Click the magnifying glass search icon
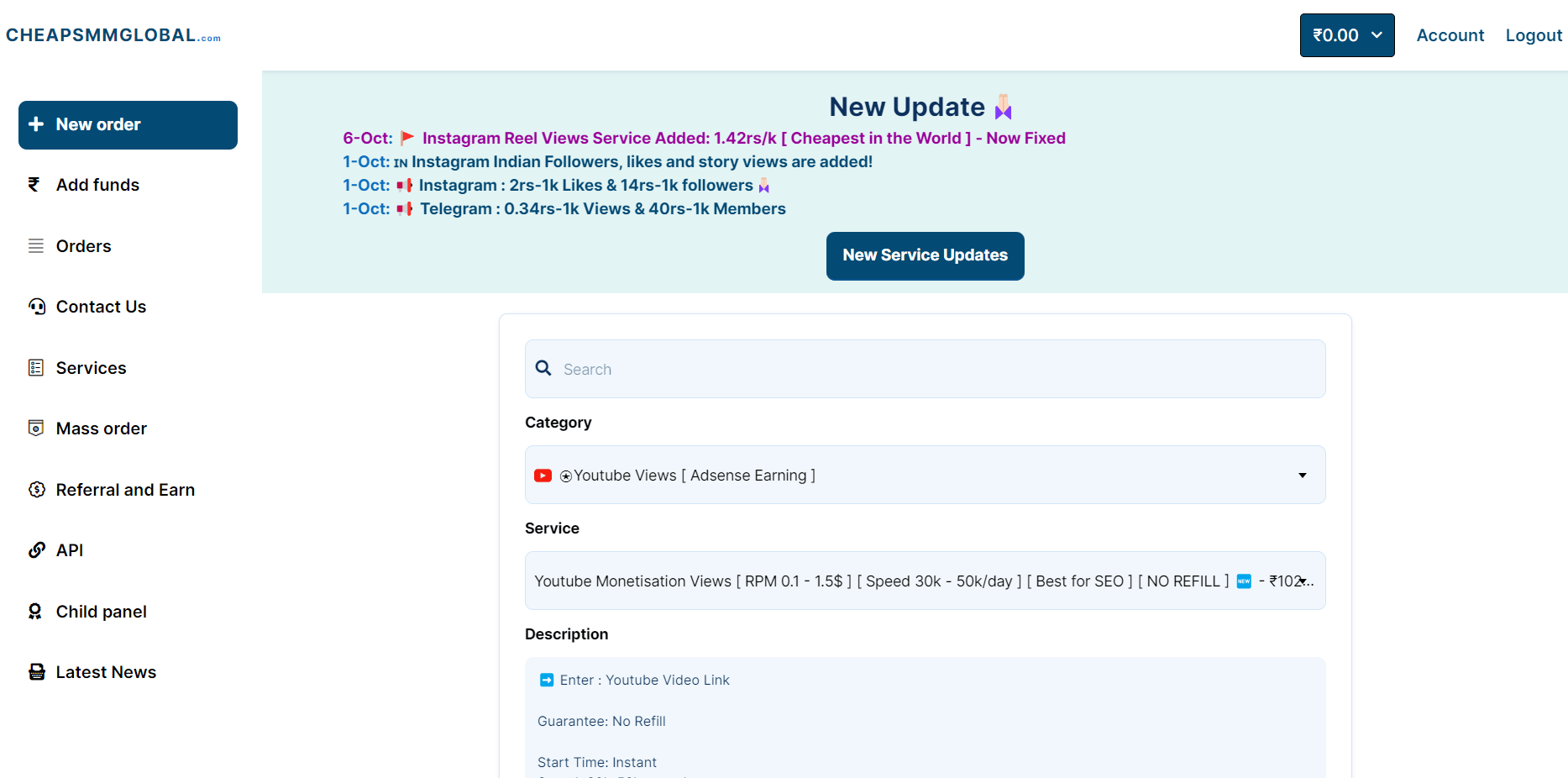The height and width of the screenshot is (778, 1568). point(543,369)
